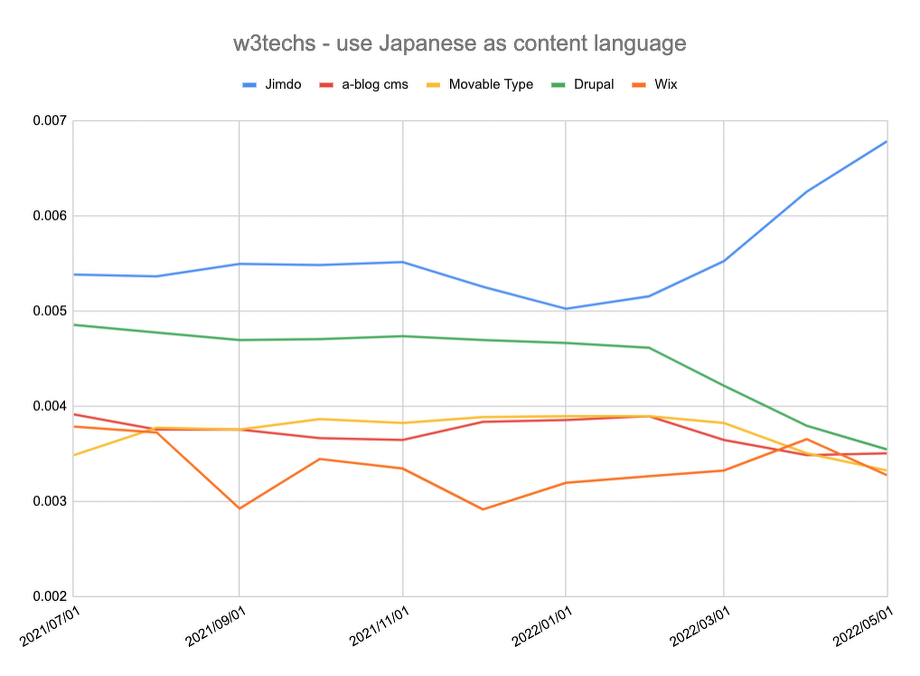Select the a-blog cms legend label

374,85
